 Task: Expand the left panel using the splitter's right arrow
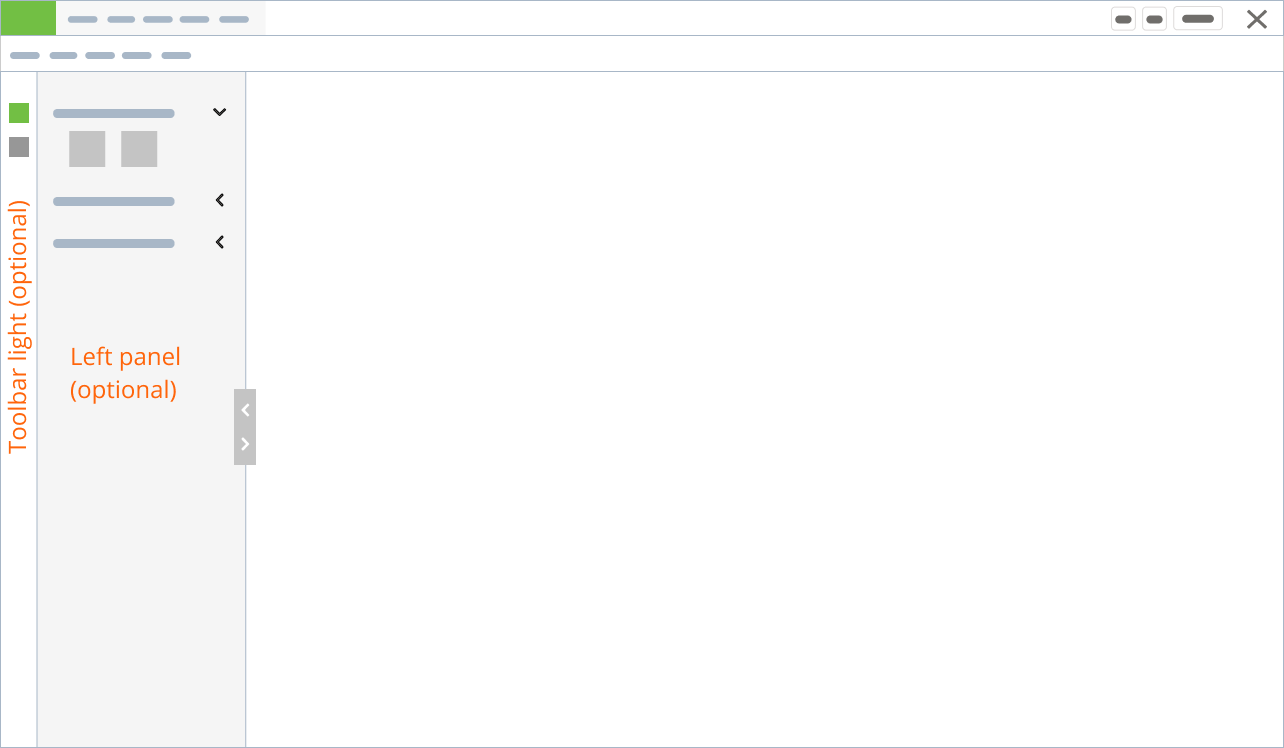click(x=245, y=444)
